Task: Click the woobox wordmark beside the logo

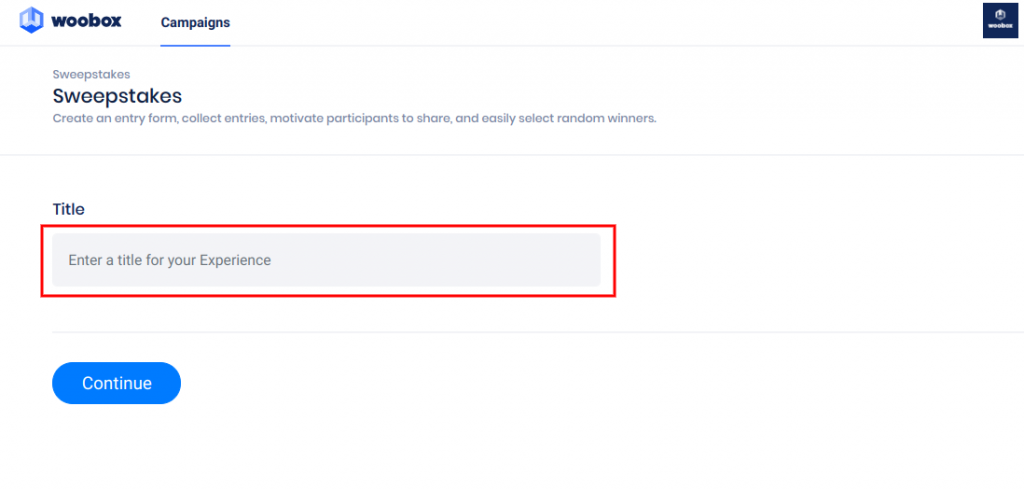Action: pos(86,21)
